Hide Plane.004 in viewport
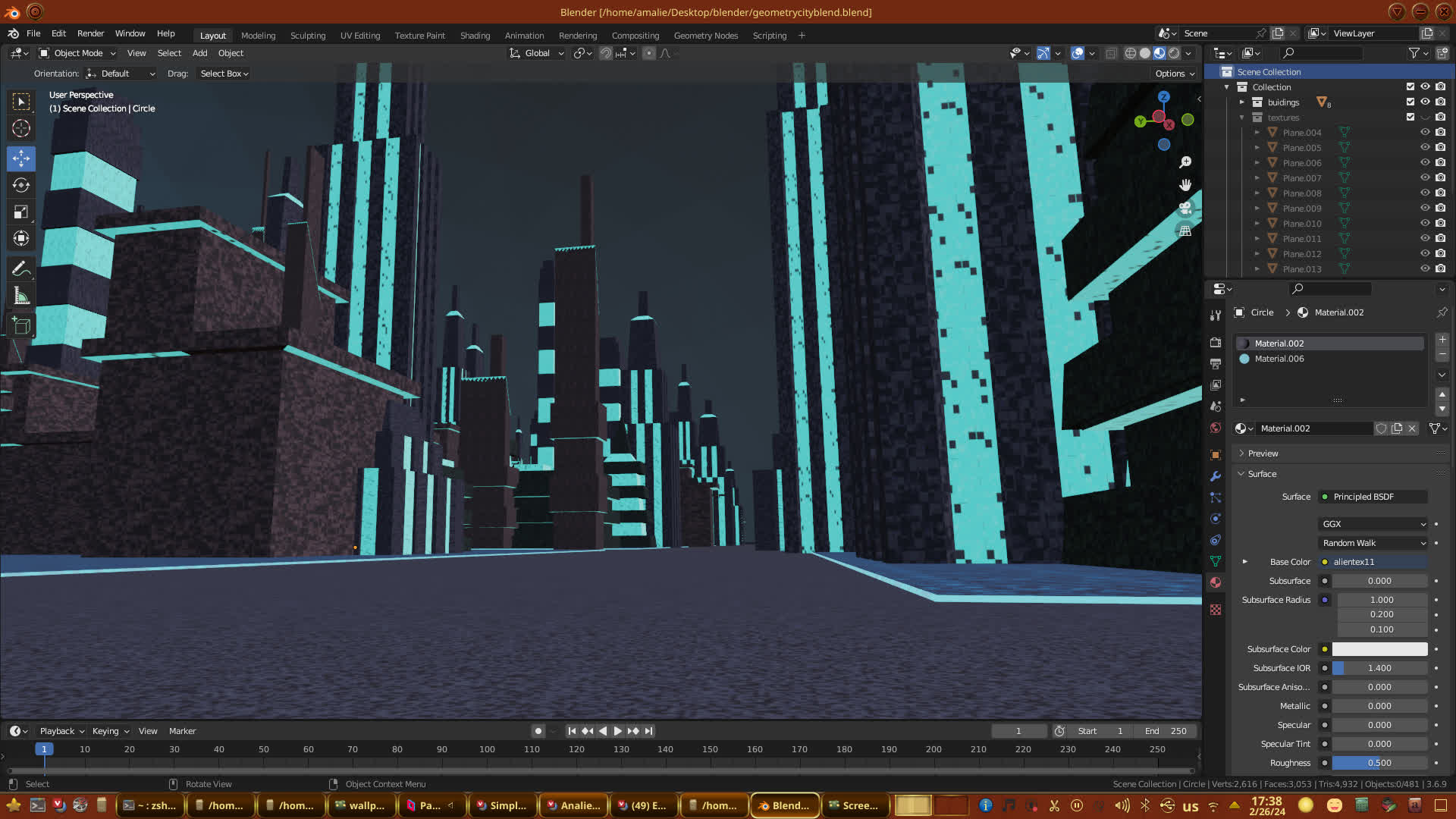 1425,132
